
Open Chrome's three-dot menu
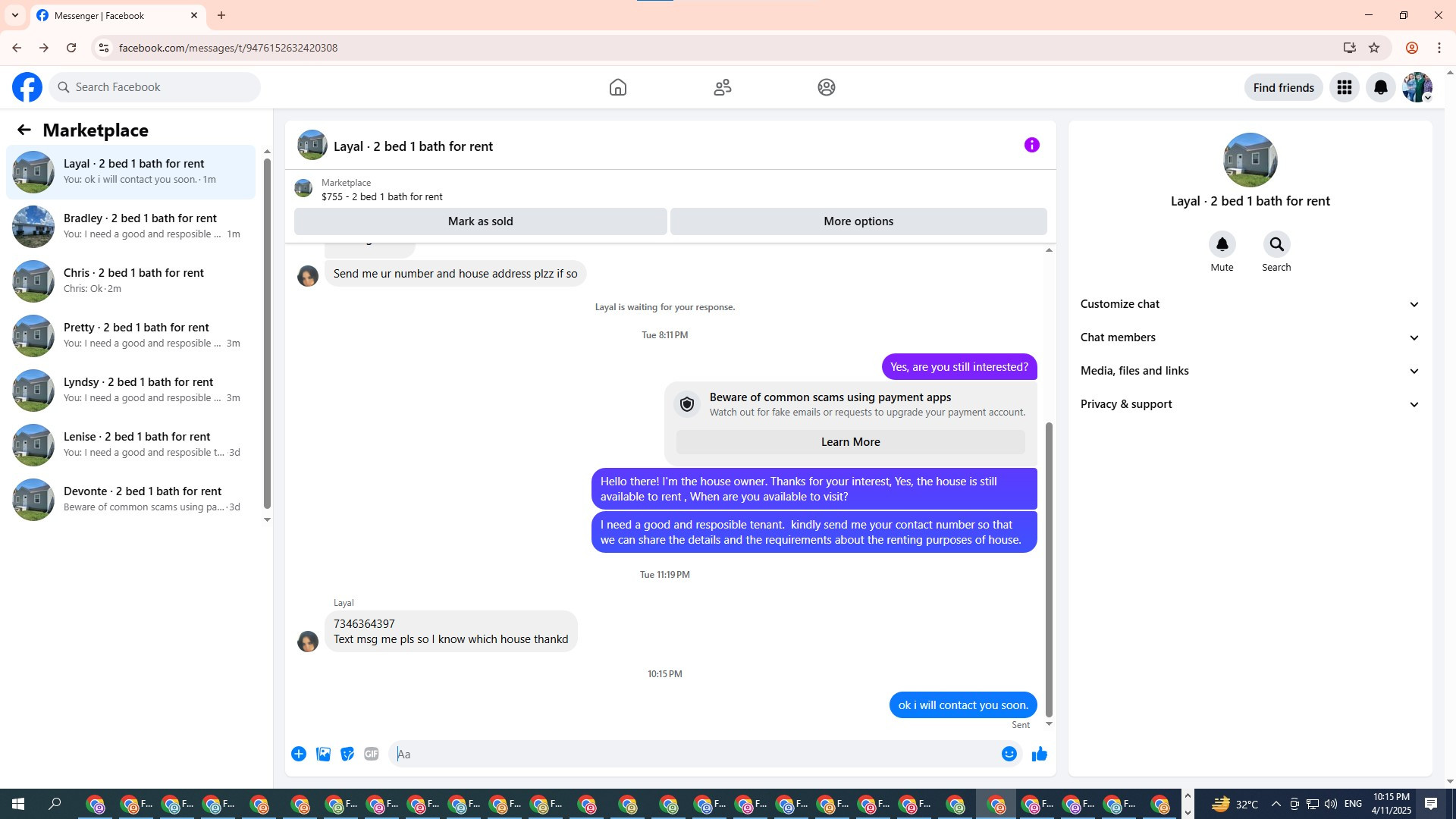pyautogui.click(x=1439, y=48)
